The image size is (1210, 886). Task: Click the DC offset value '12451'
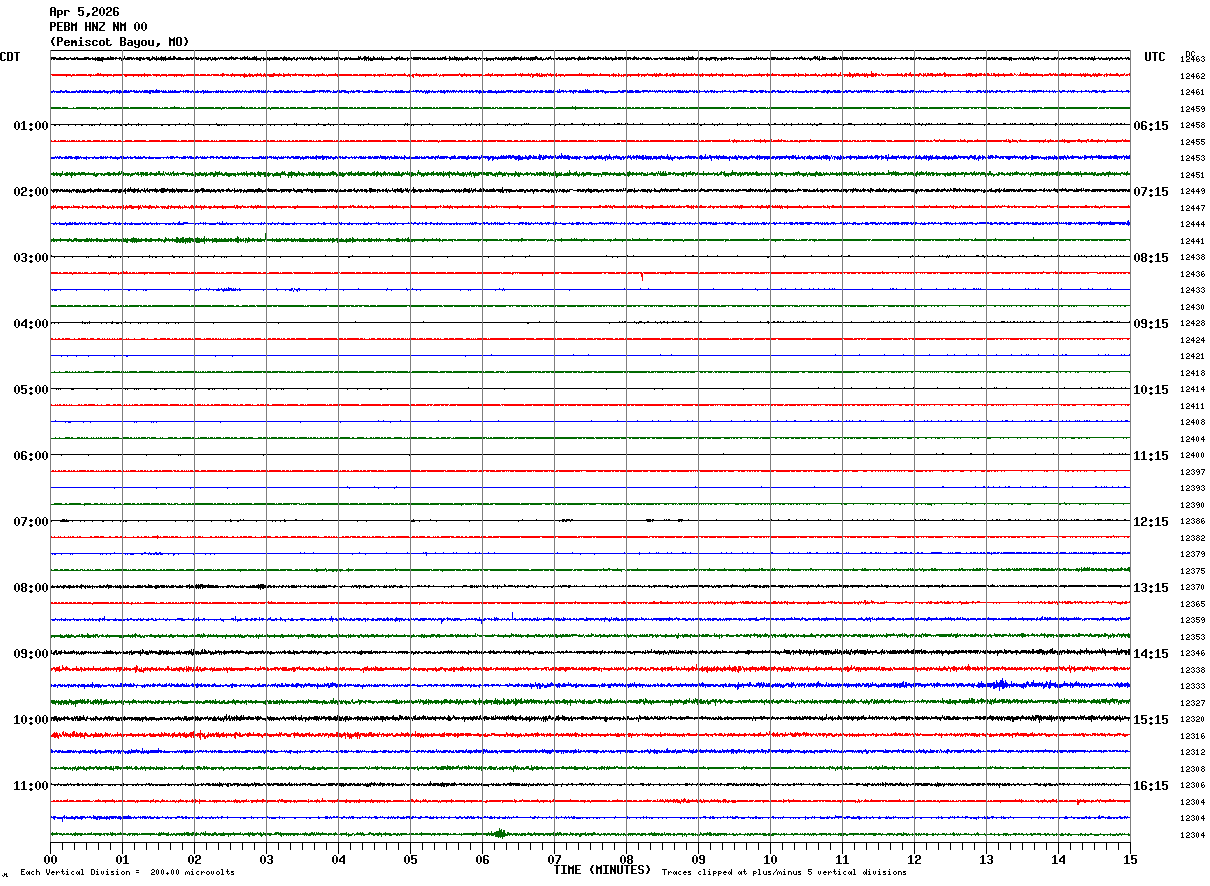pos(1192,175)
